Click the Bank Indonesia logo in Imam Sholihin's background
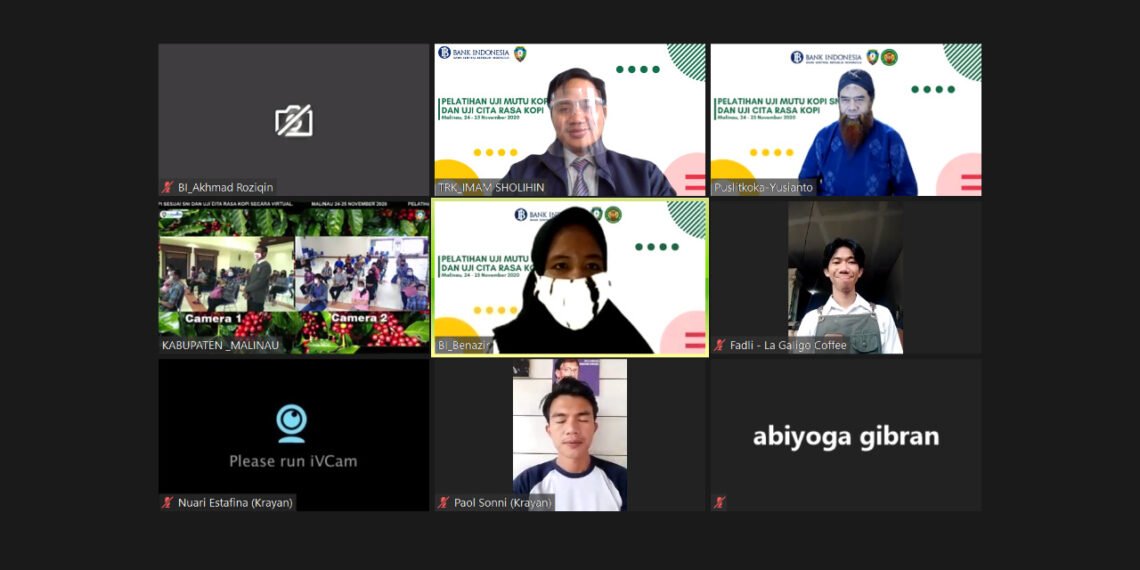Screen dimensions: 1140x570 pyautogui.click(x=473, y=53)
